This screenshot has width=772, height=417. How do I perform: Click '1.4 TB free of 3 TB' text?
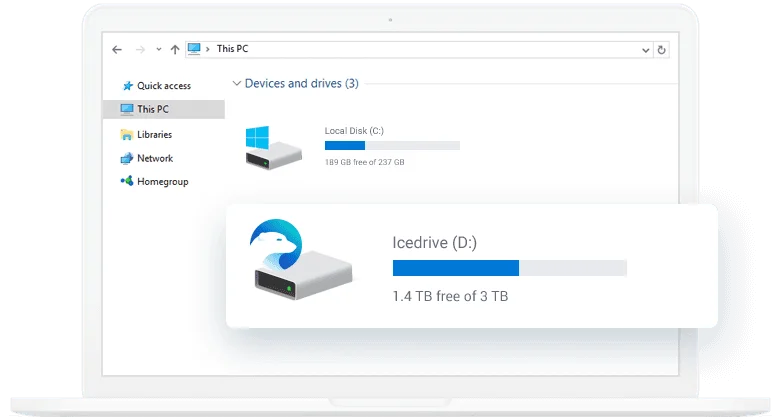click(450, 296)
